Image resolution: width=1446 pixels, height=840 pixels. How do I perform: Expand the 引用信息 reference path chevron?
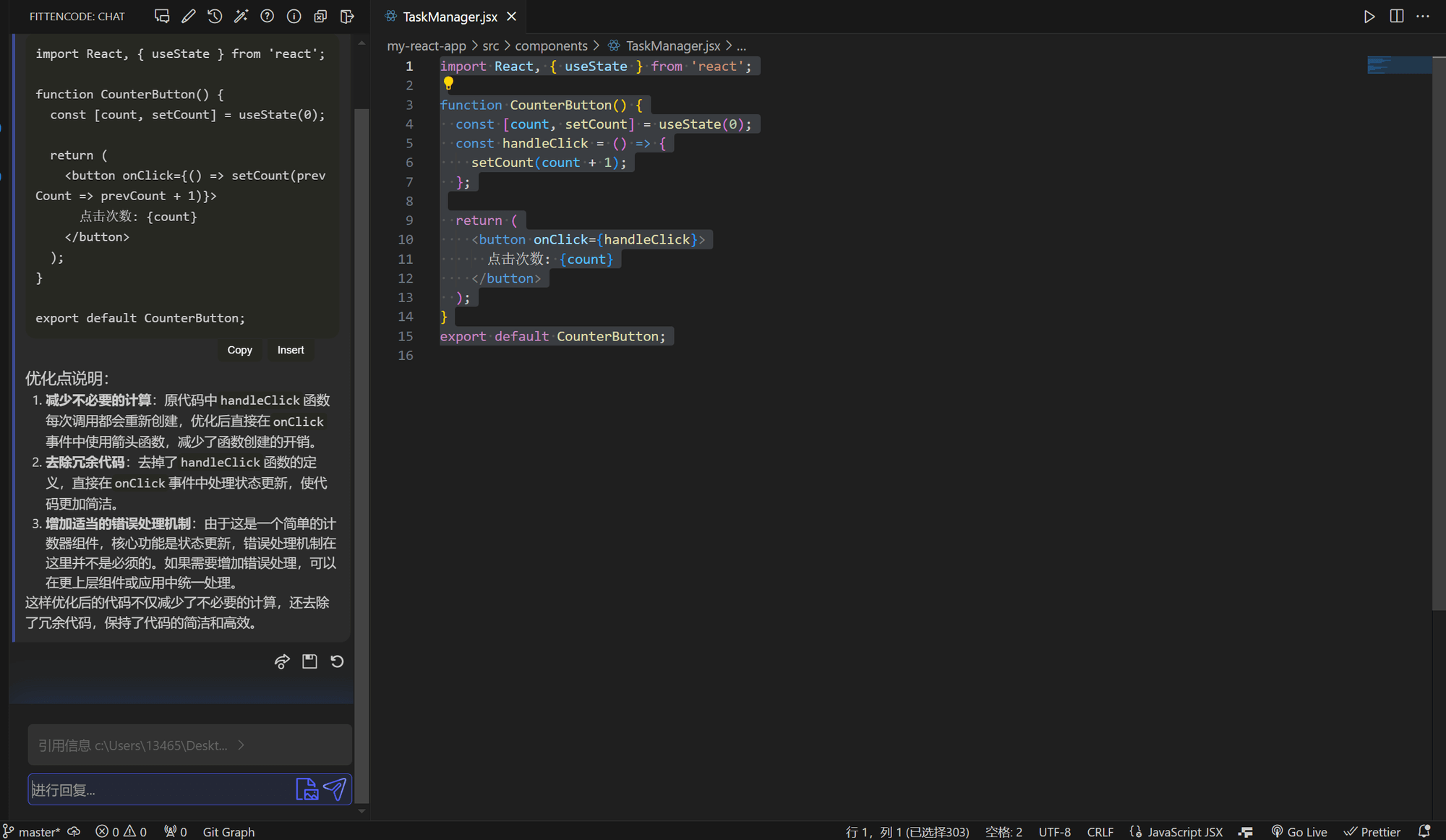pos(241,745)
